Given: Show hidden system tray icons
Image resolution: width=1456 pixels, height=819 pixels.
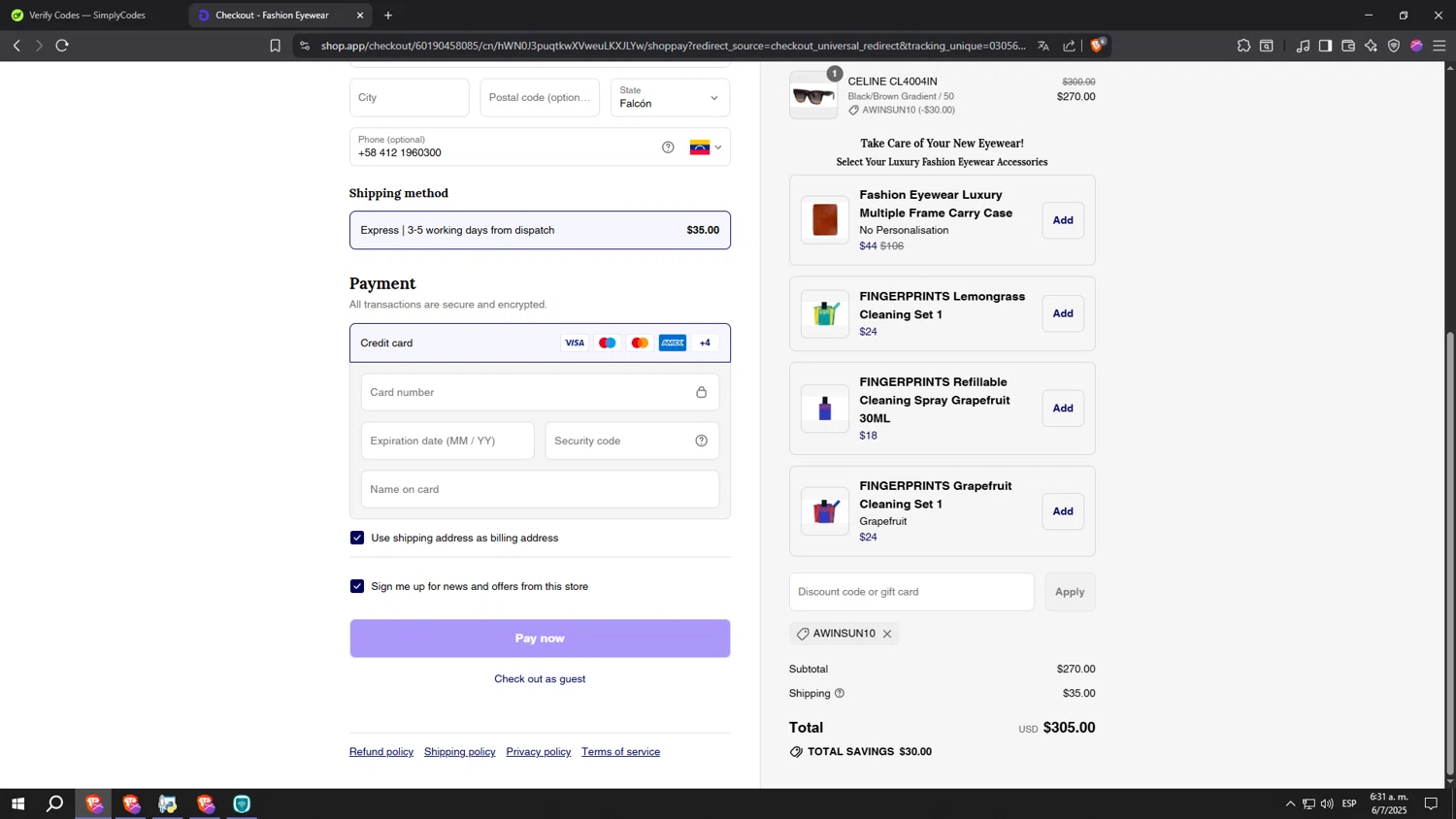Looking at the screenshot, I should pyautogui.click(x=1290, y=803).
